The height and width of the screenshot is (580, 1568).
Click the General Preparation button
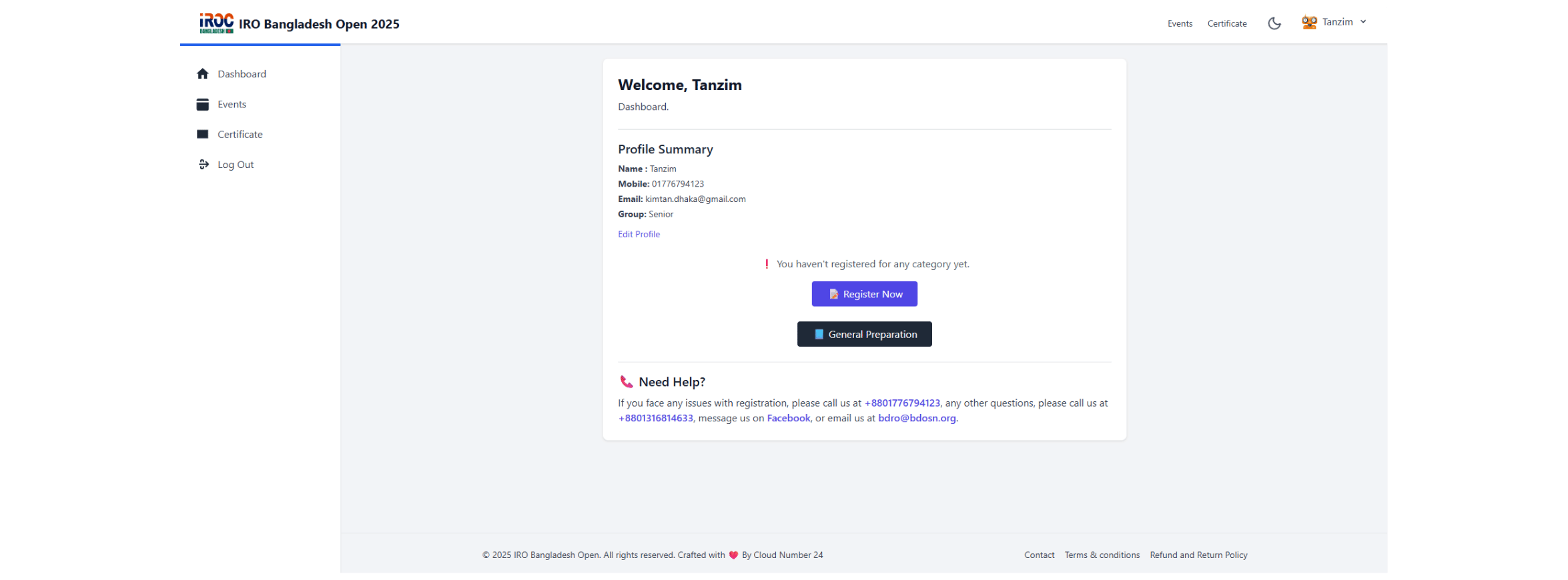pos(864,334)
